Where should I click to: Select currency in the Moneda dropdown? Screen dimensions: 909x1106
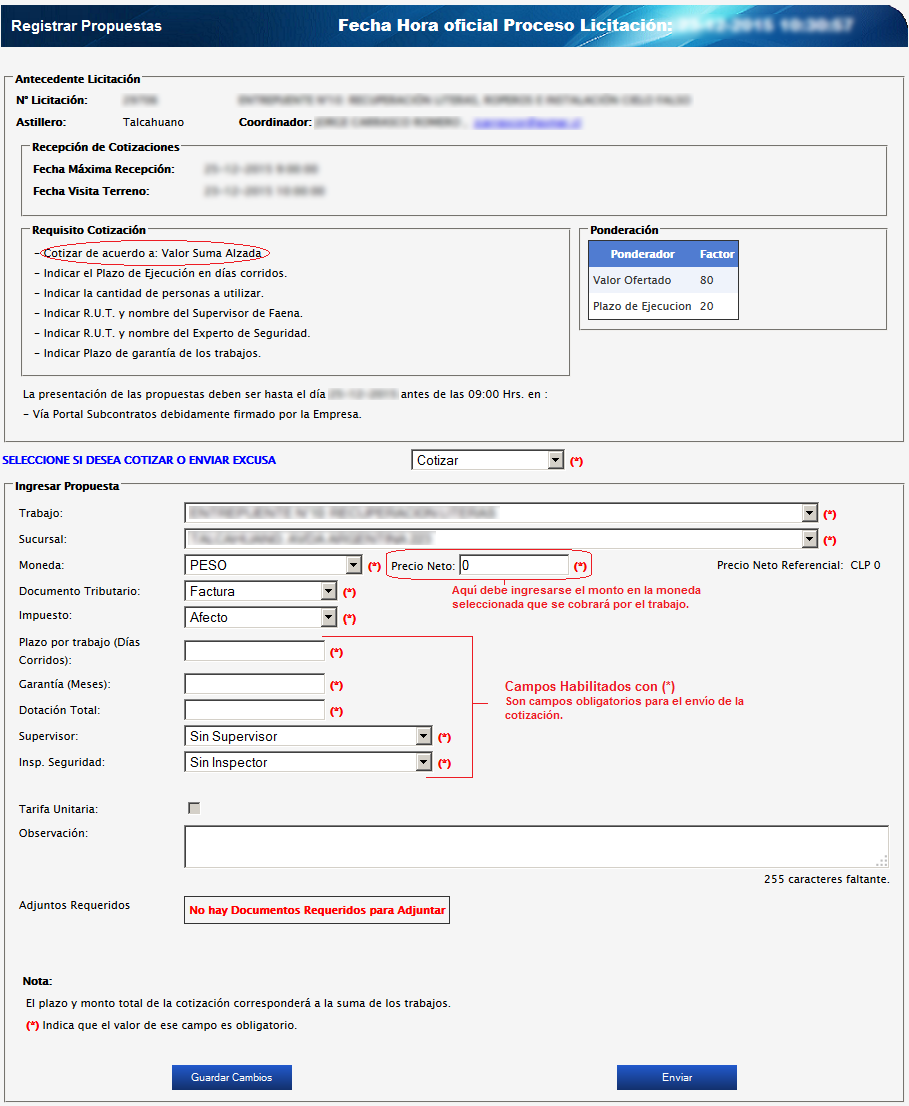click(x=273, y=565)
